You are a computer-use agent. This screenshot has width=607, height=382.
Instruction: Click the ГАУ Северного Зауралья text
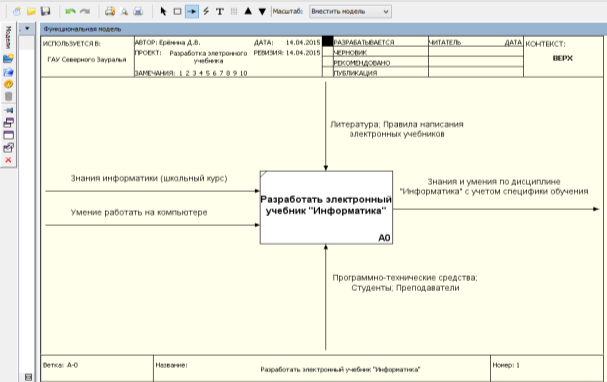(x=87, y=60)
